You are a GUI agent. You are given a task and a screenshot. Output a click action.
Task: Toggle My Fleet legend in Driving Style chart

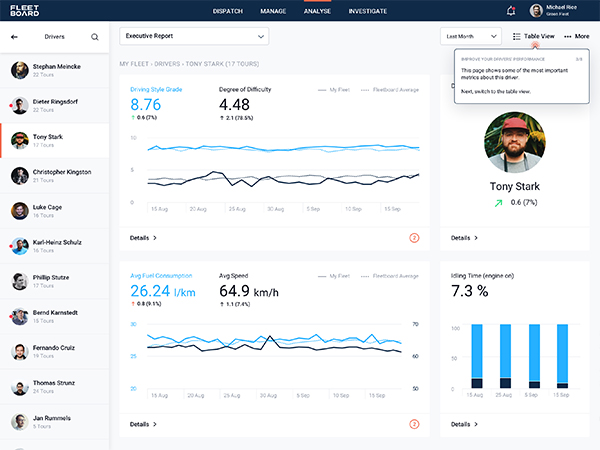pyautogui.click(x=334, y=90)
